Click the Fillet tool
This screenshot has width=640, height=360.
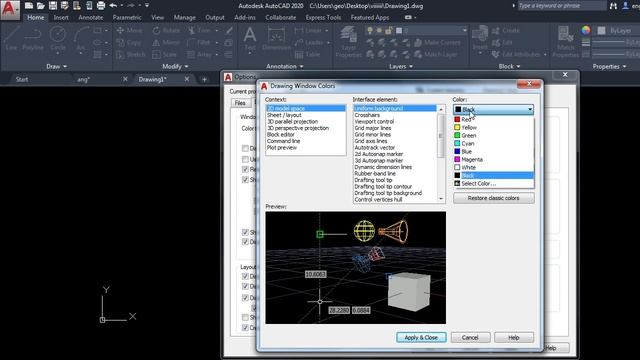tap(199, 42)
